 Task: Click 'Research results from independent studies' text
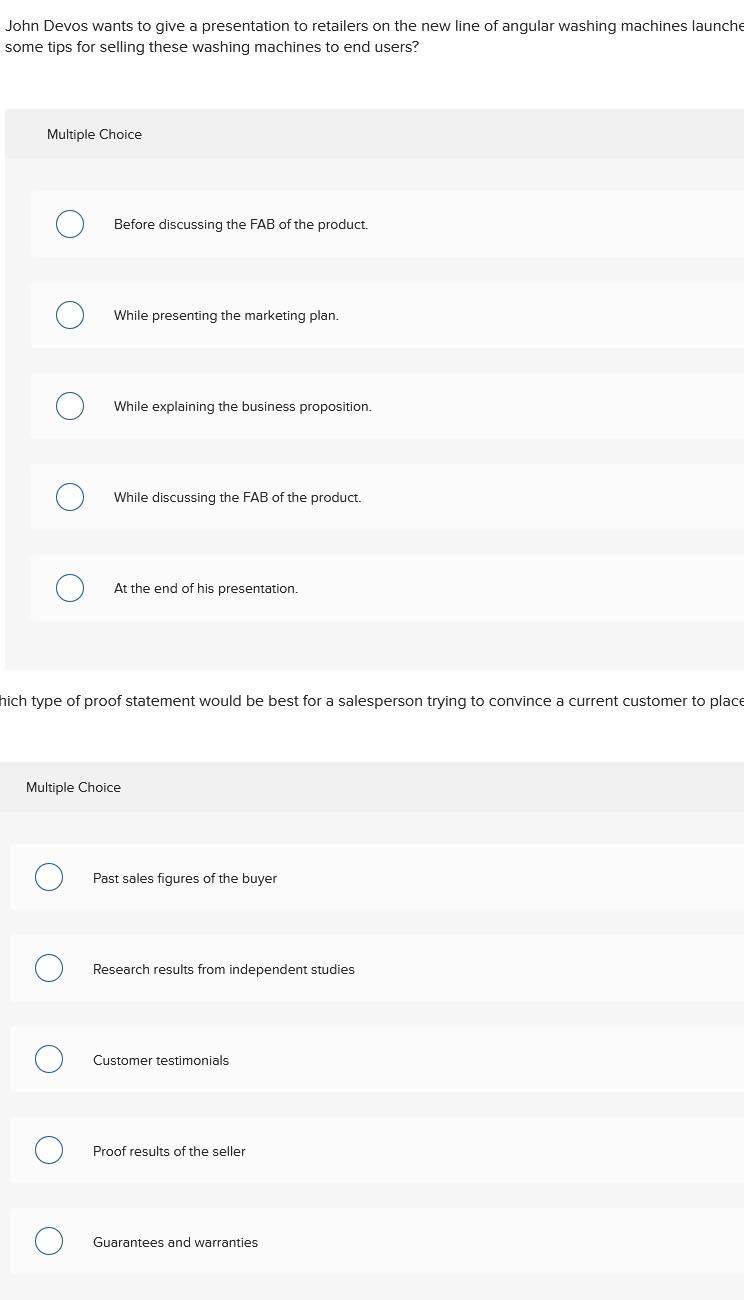pyautogui.click(x=224, y=970)
